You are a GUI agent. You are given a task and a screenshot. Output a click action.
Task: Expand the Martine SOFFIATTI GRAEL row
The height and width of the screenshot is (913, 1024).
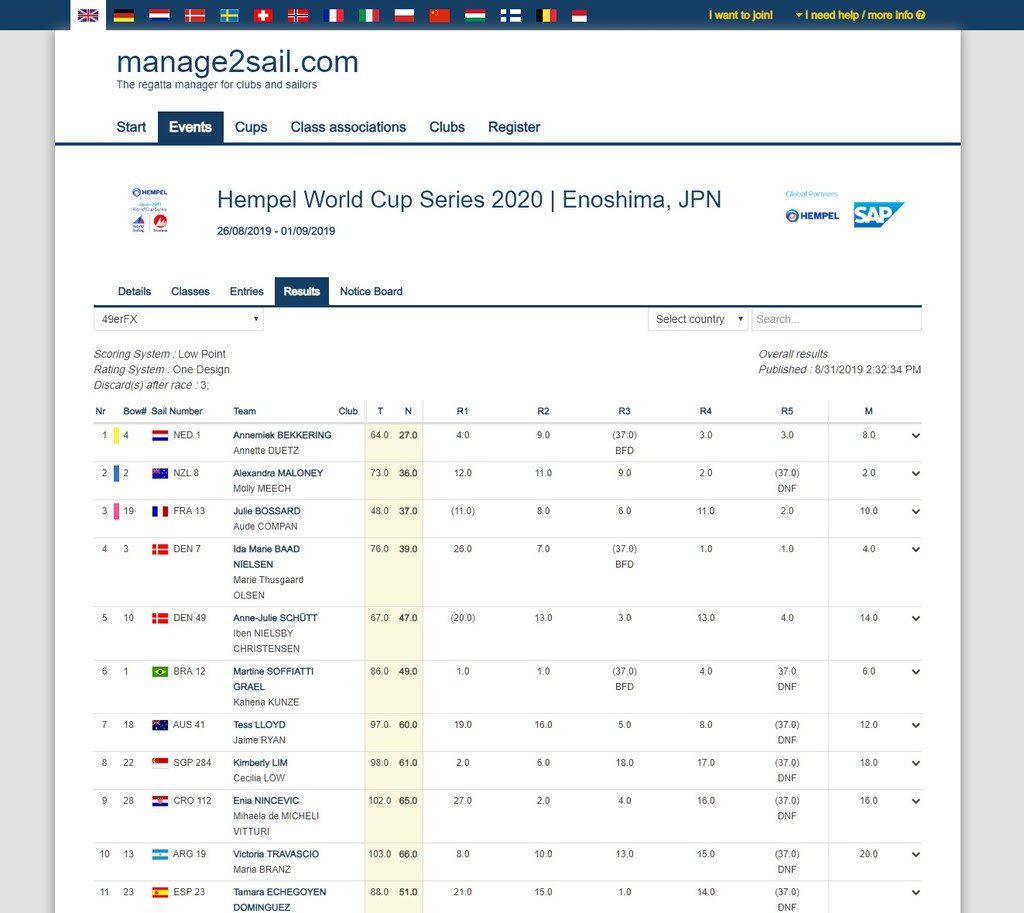tap(916, 672)
